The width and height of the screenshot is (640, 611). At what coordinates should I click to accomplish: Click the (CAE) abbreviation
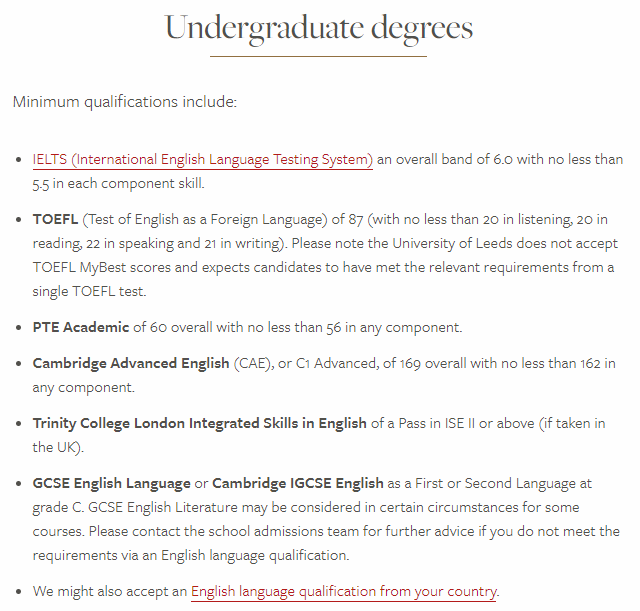pyautogui.click(x=251, y=363)
